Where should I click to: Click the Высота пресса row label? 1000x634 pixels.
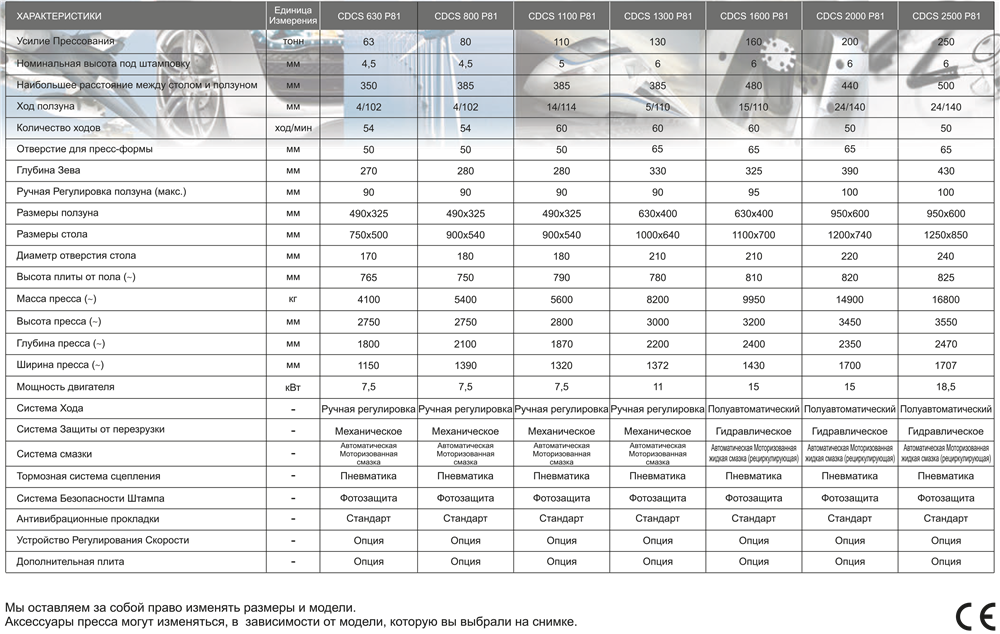point(59,321)
